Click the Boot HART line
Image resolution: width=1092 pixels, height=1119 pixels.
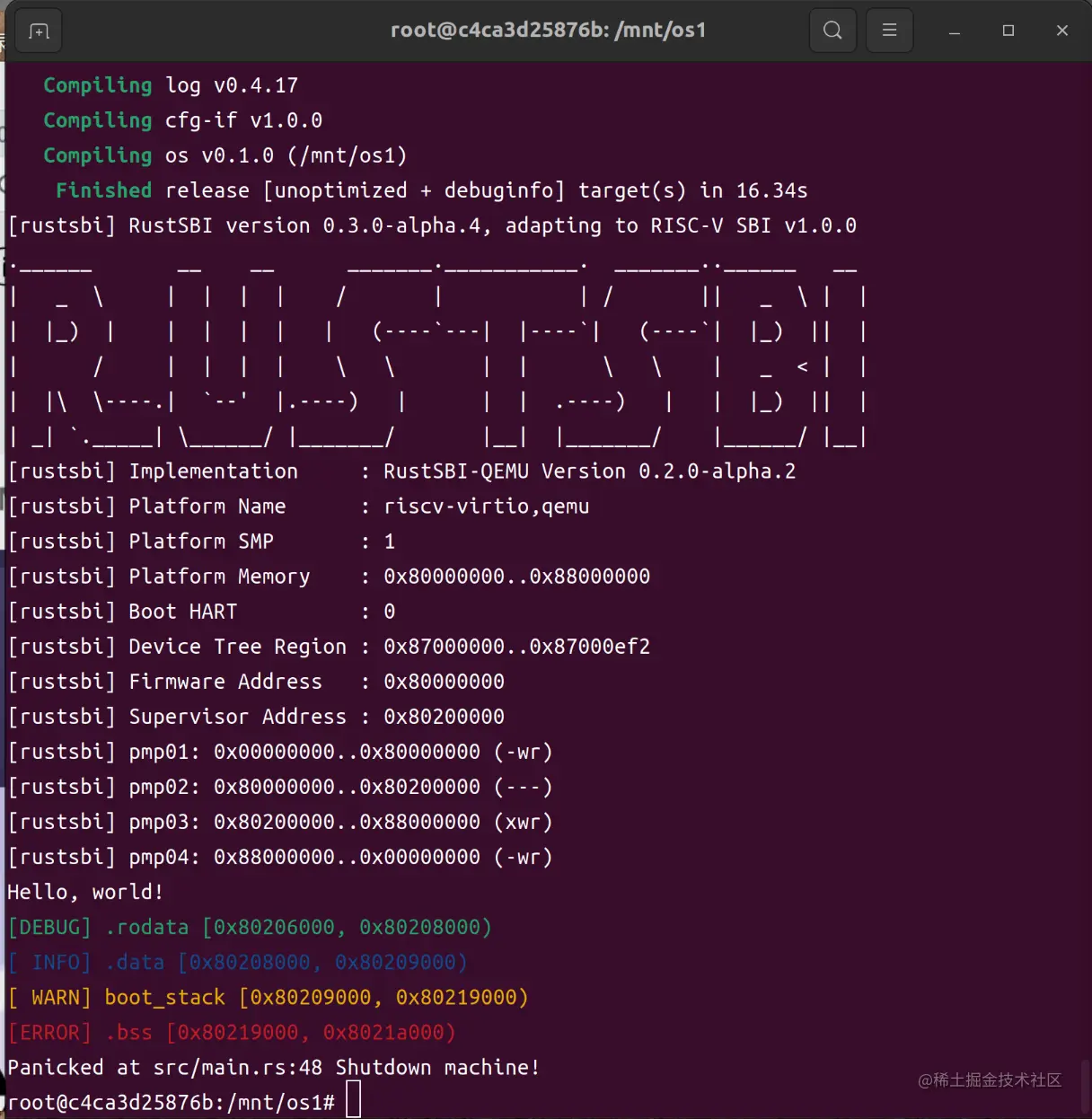201,612
